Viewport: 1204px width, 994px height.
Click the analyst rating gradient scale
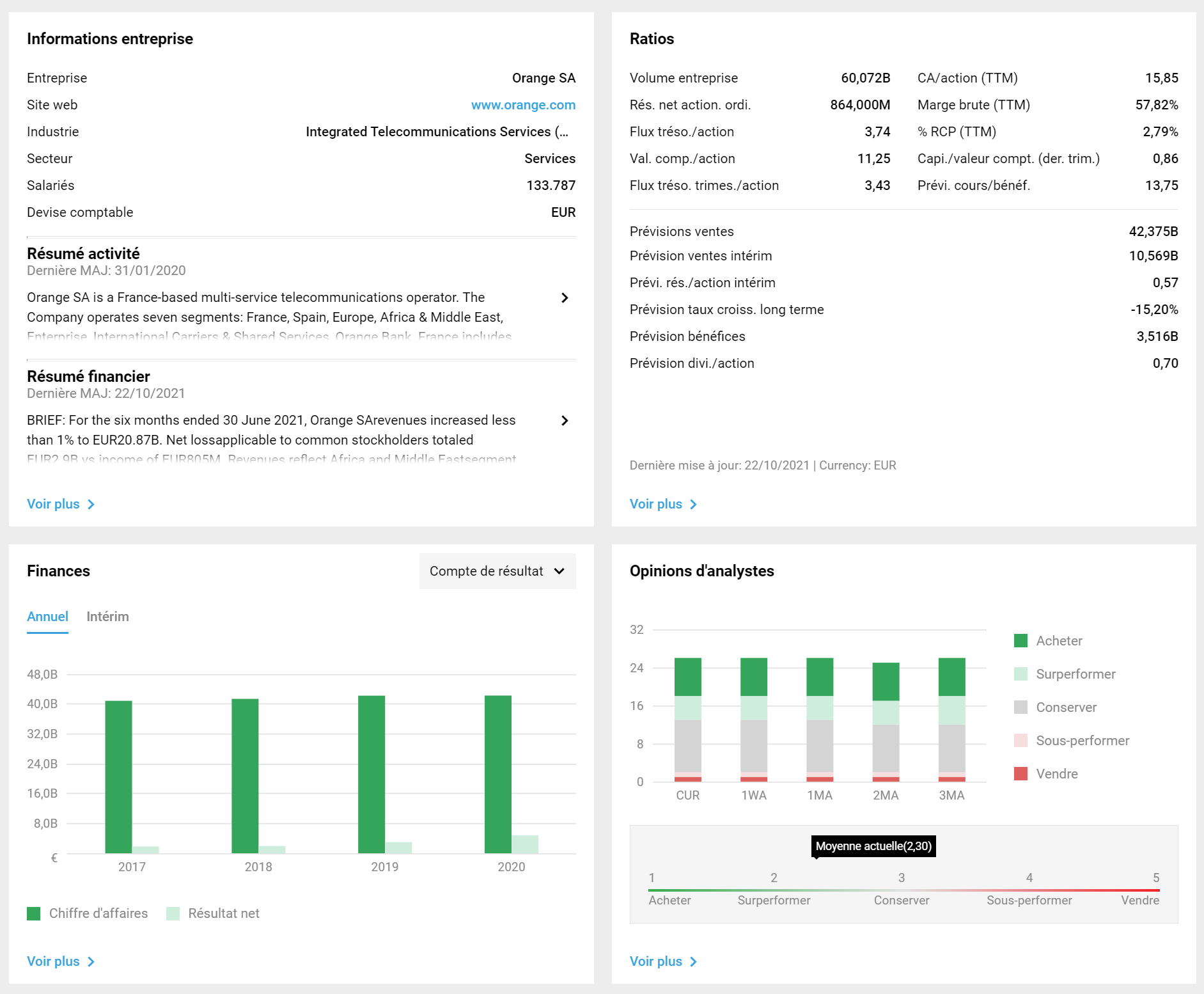click(903, 890)
